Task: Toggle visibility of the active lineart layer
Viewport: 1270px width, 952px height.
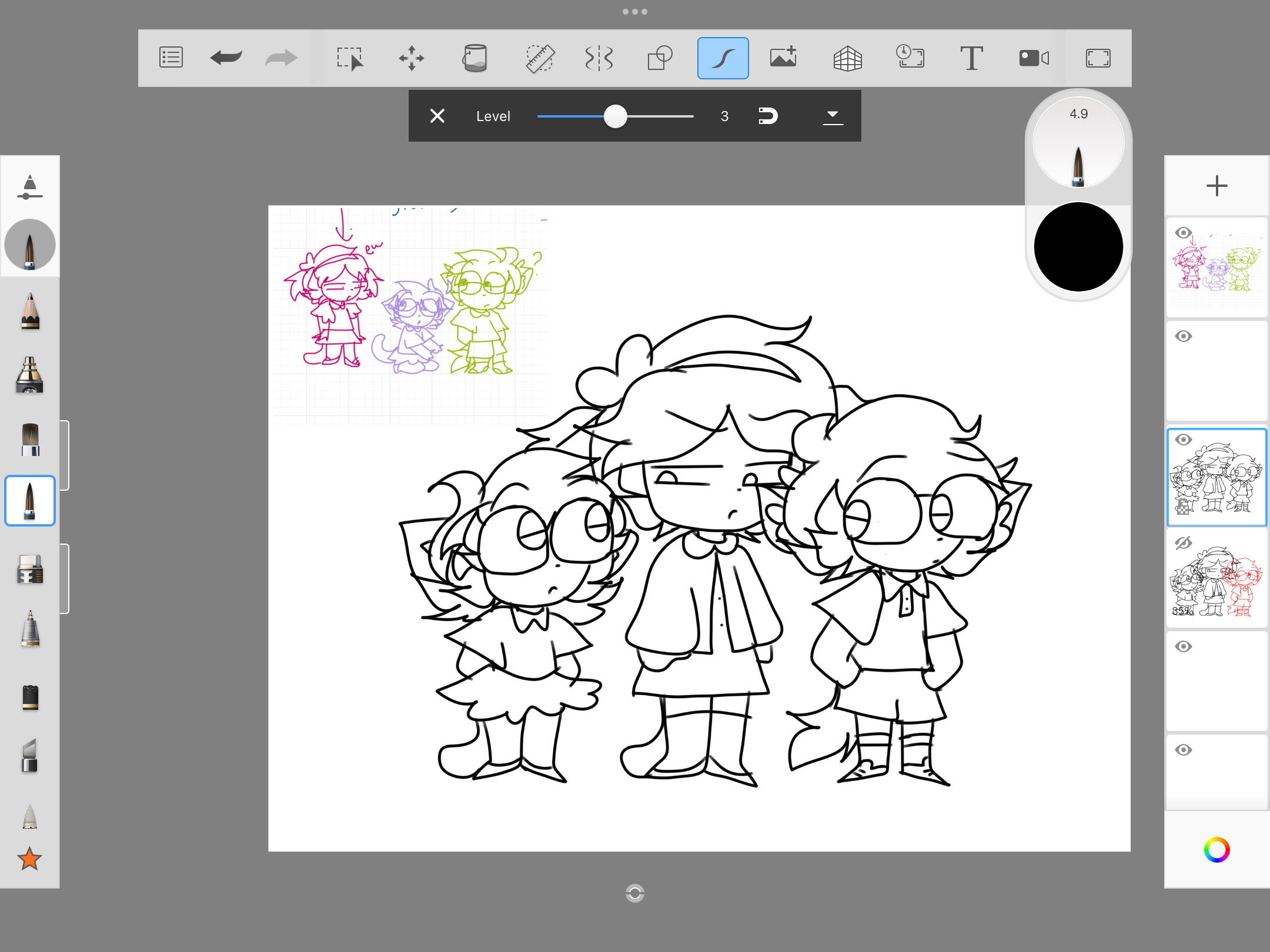Action: 1183,440
